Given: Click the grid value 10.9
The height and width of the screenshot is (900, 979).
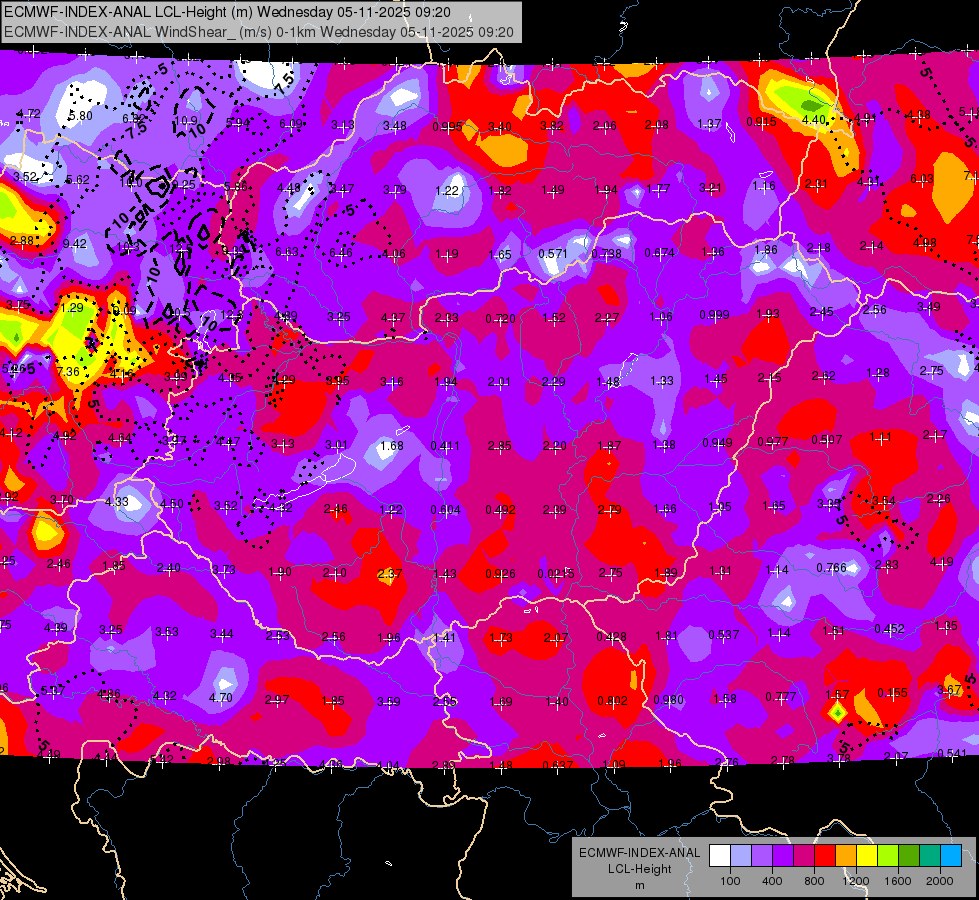Looking at the screenshot, I should click(x=186, y=121).
